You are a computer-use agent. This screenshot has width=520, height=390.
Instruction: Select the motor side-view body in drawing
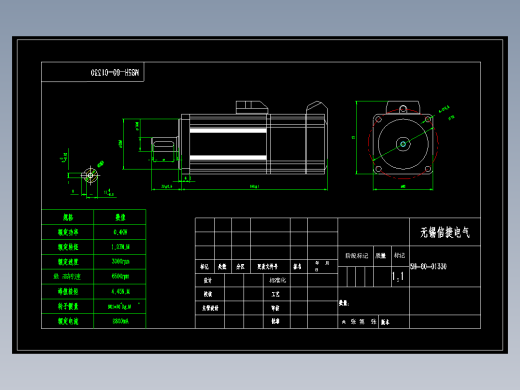[254, 144]
